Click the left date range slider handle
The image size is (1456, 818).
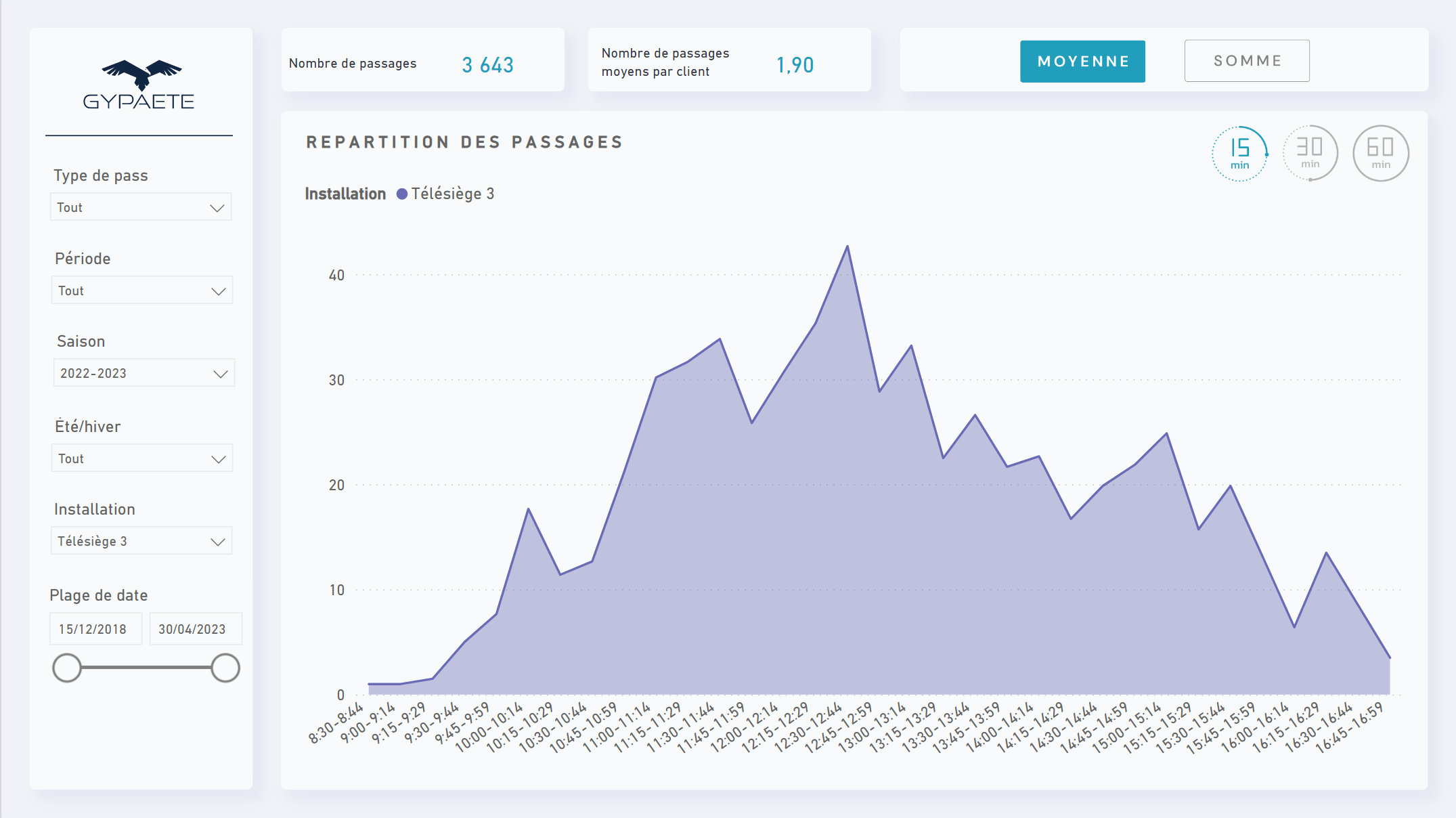click(x=67, y=668)
